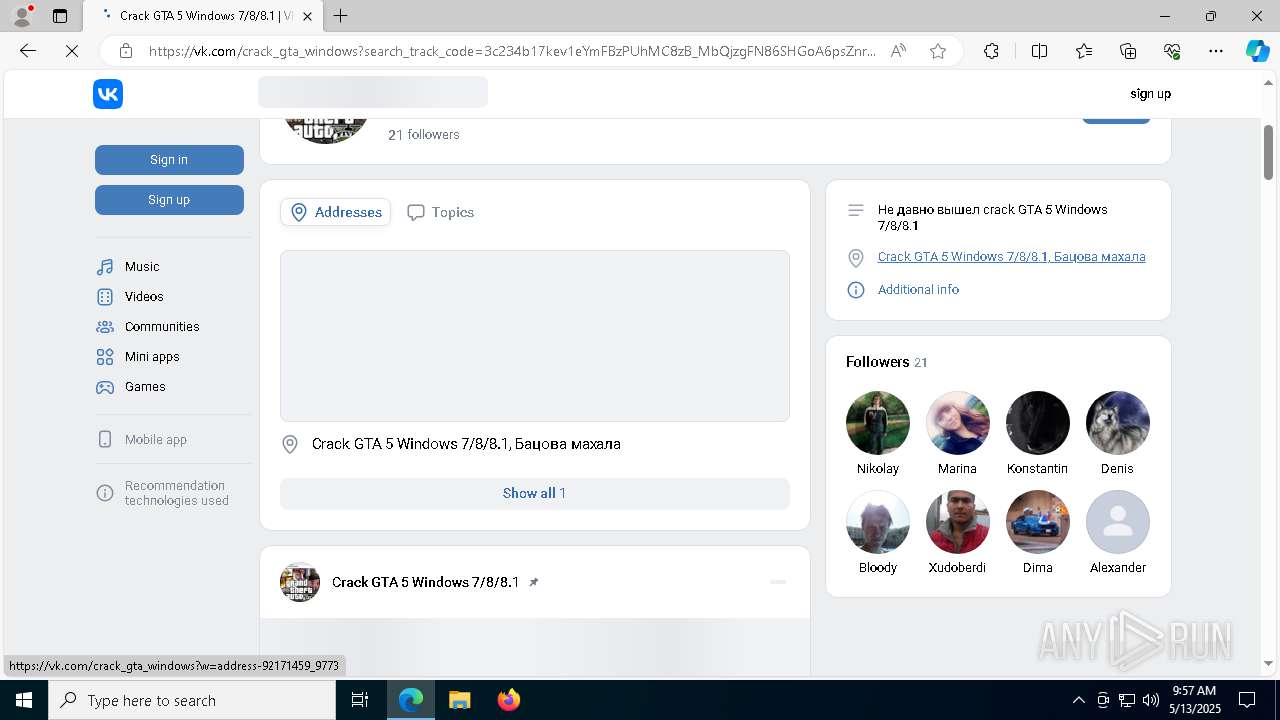The image size is (1280, 720).
Task: Click the VK logo icon
Action: tap(108, 94)
